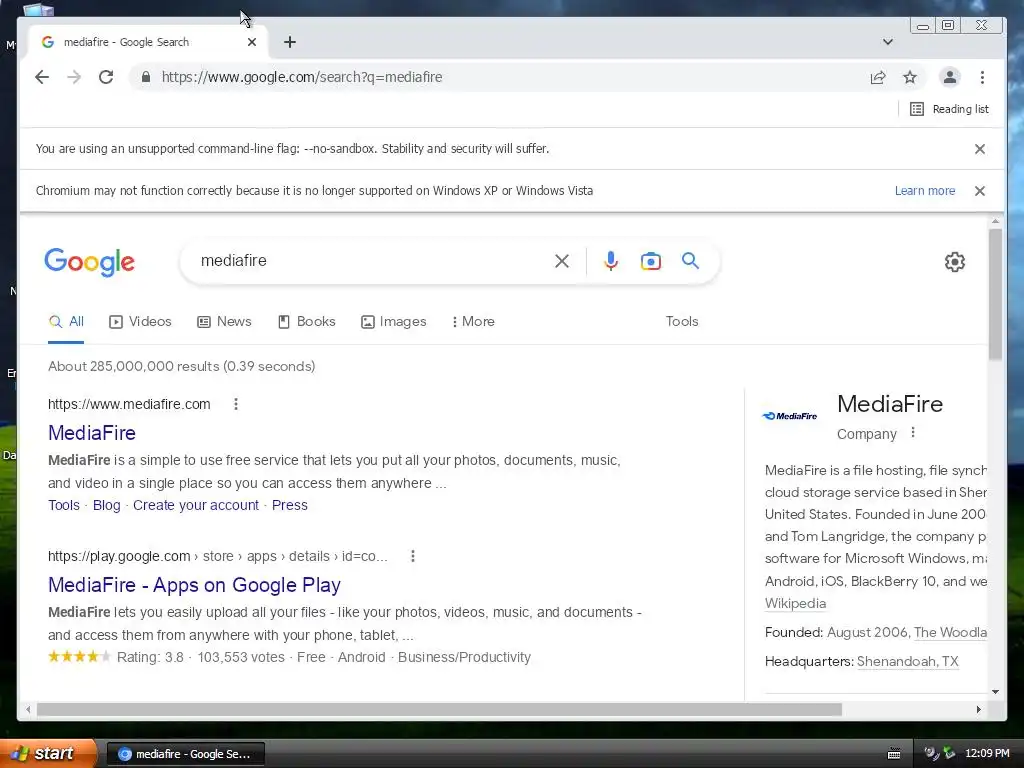The height and width of the screenshot is (768, 1024).
Task: Click the on-screen keyboard tray icon
Action: point(894,754)
